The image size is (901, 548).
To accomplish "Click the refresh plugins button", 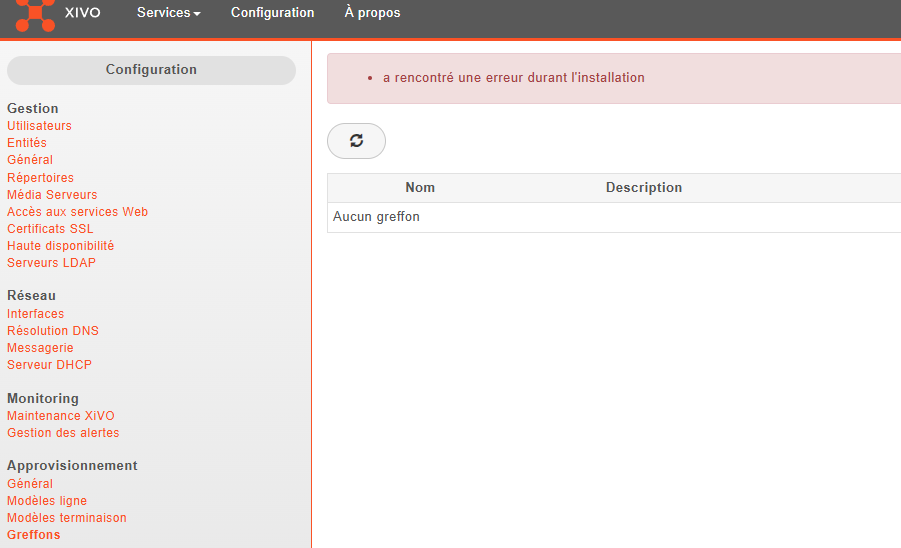I will click(356, 141).
